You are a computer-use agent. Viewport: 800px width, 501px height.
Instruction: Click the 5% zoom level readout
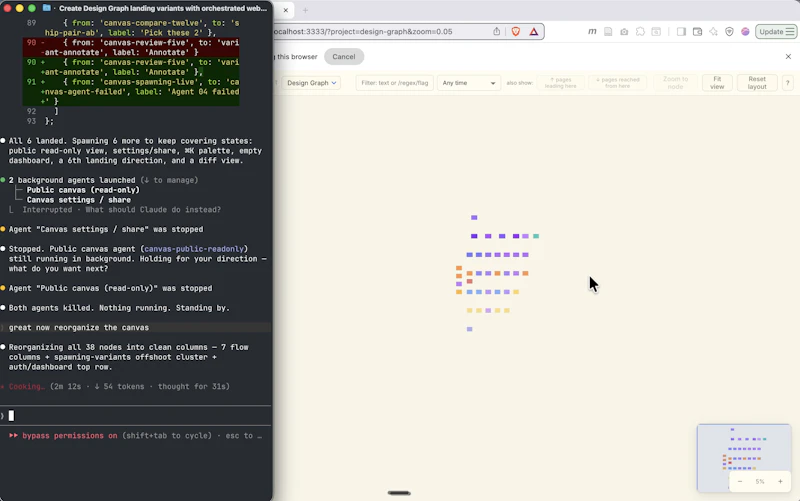click(760, 482)
